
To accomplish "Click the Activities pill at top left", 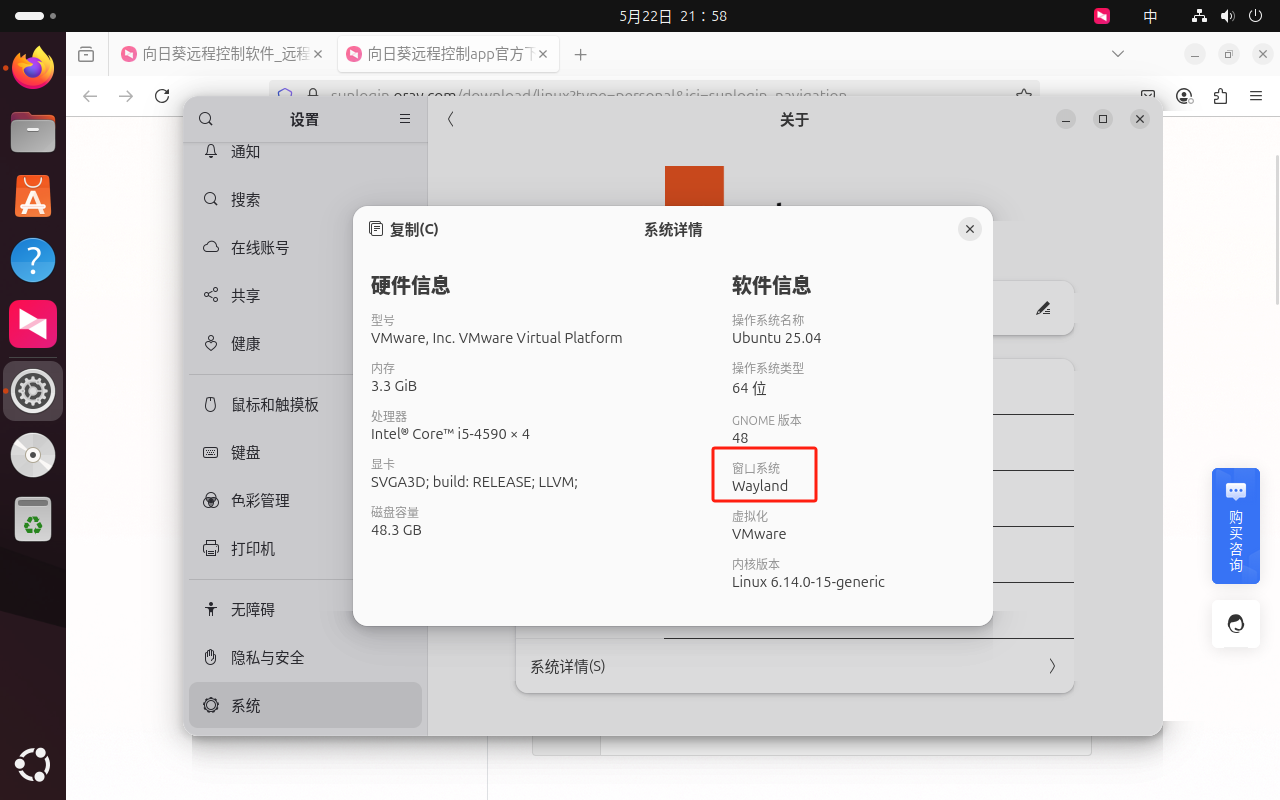I will [x=34, y=16].
